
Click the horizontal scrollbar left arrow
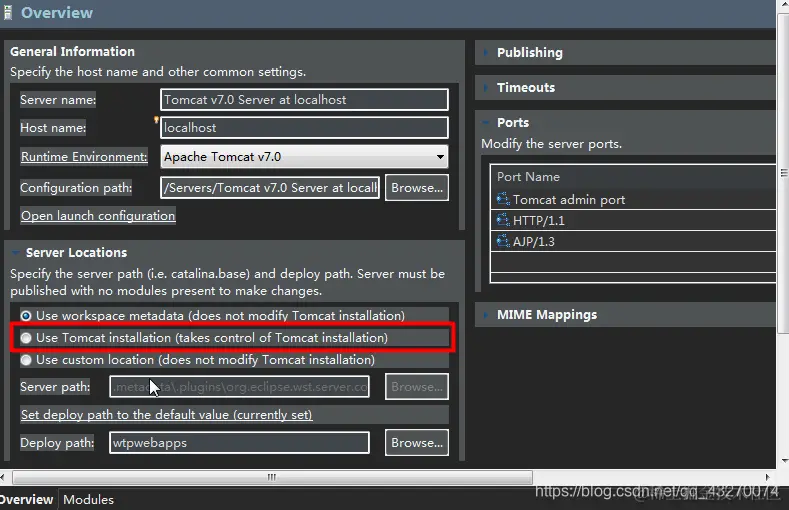pos(3,477)
